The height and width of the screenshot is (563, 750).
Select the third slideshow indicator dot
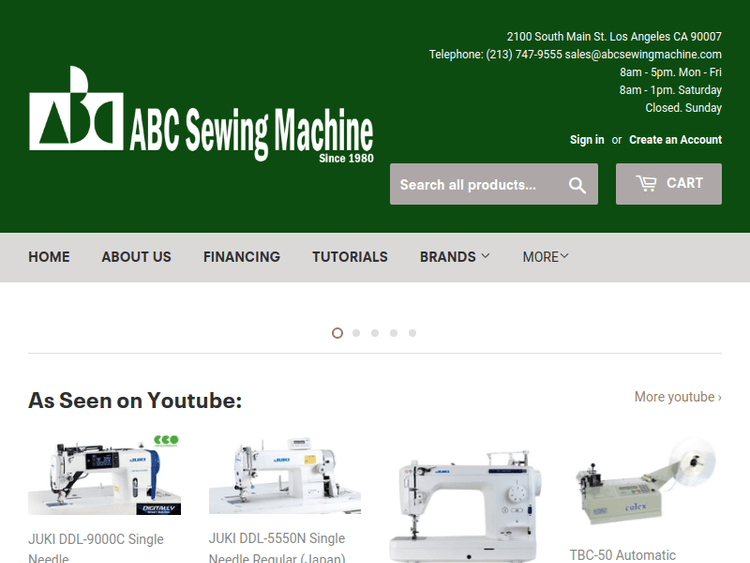pos(375,333)
